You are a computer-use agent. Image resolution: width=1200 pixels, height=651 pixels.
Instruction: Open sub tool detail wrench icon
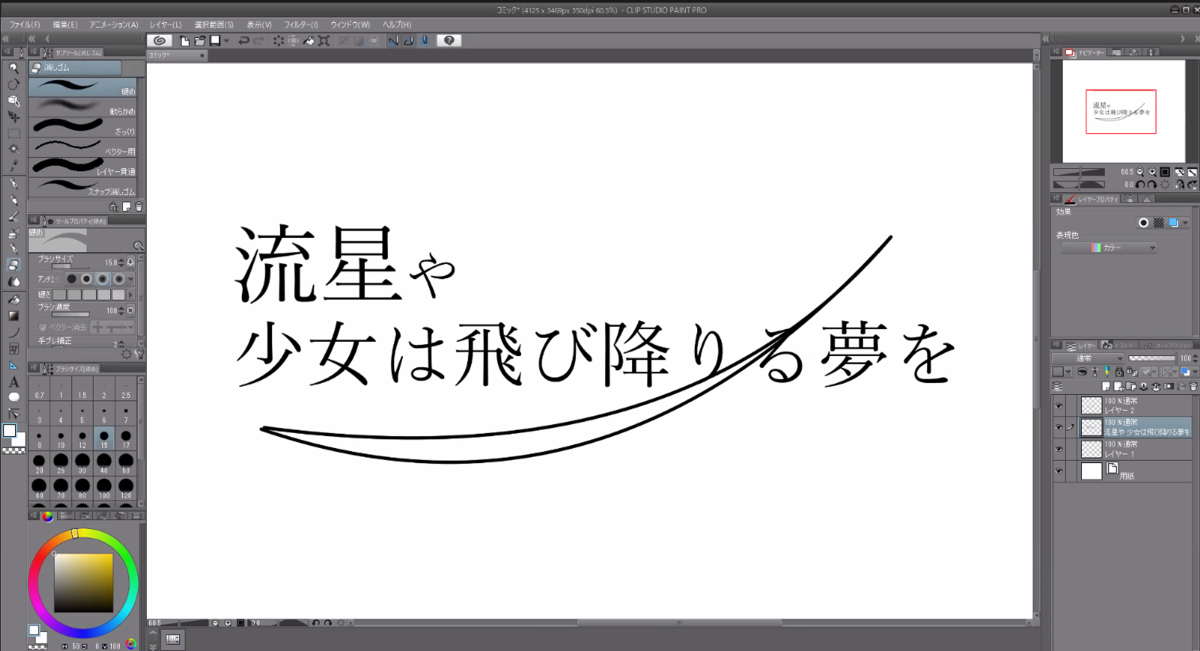(x=139, y=353)
